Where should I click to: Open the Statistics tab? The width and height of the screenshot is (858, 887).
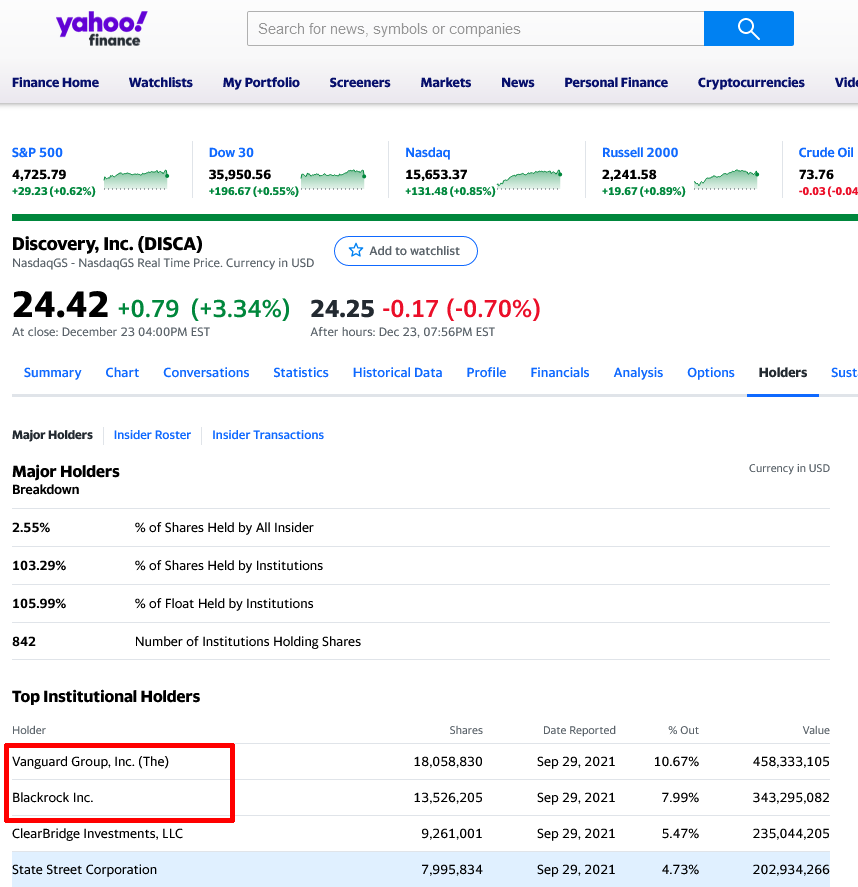point(301,373)
